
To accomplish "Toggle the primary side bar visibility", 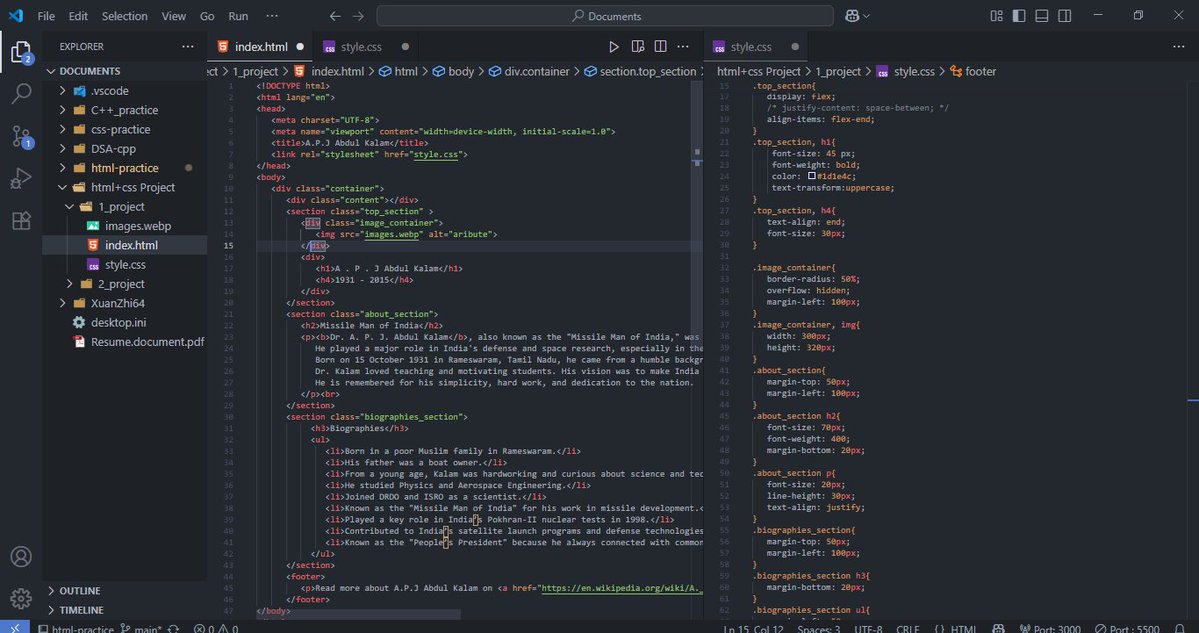I will [x=1019, y=16].
